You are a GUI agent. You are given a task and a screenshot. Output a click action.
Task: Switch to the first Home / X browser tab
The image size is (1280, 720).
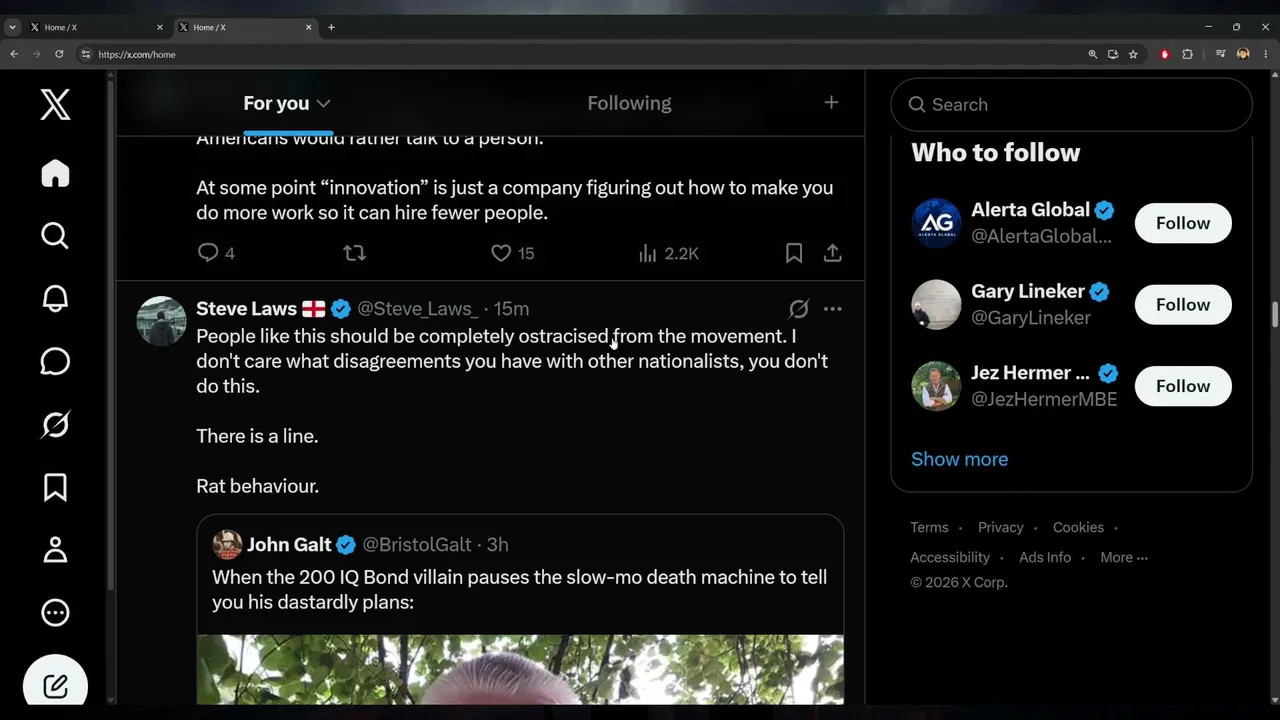[96, 27]
